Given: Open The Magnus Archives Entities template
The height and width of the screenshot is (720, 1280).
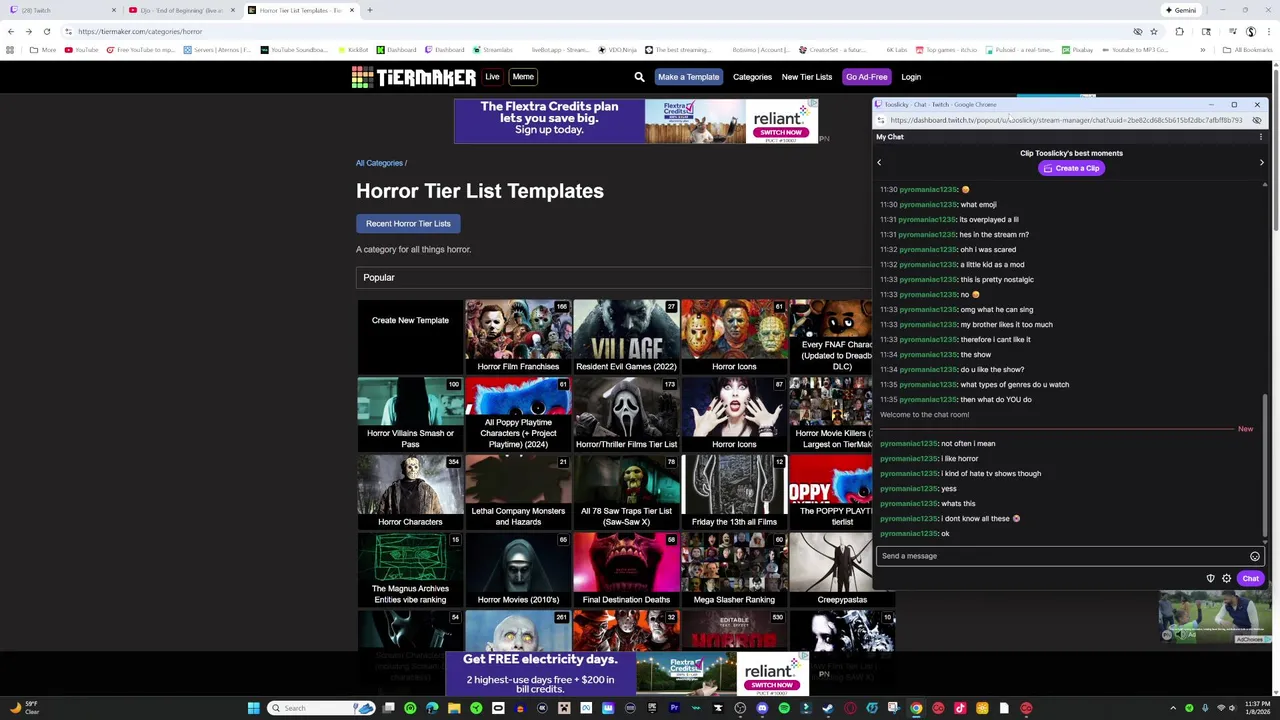Looking at the screenshot, I should [x=410, y=570].
